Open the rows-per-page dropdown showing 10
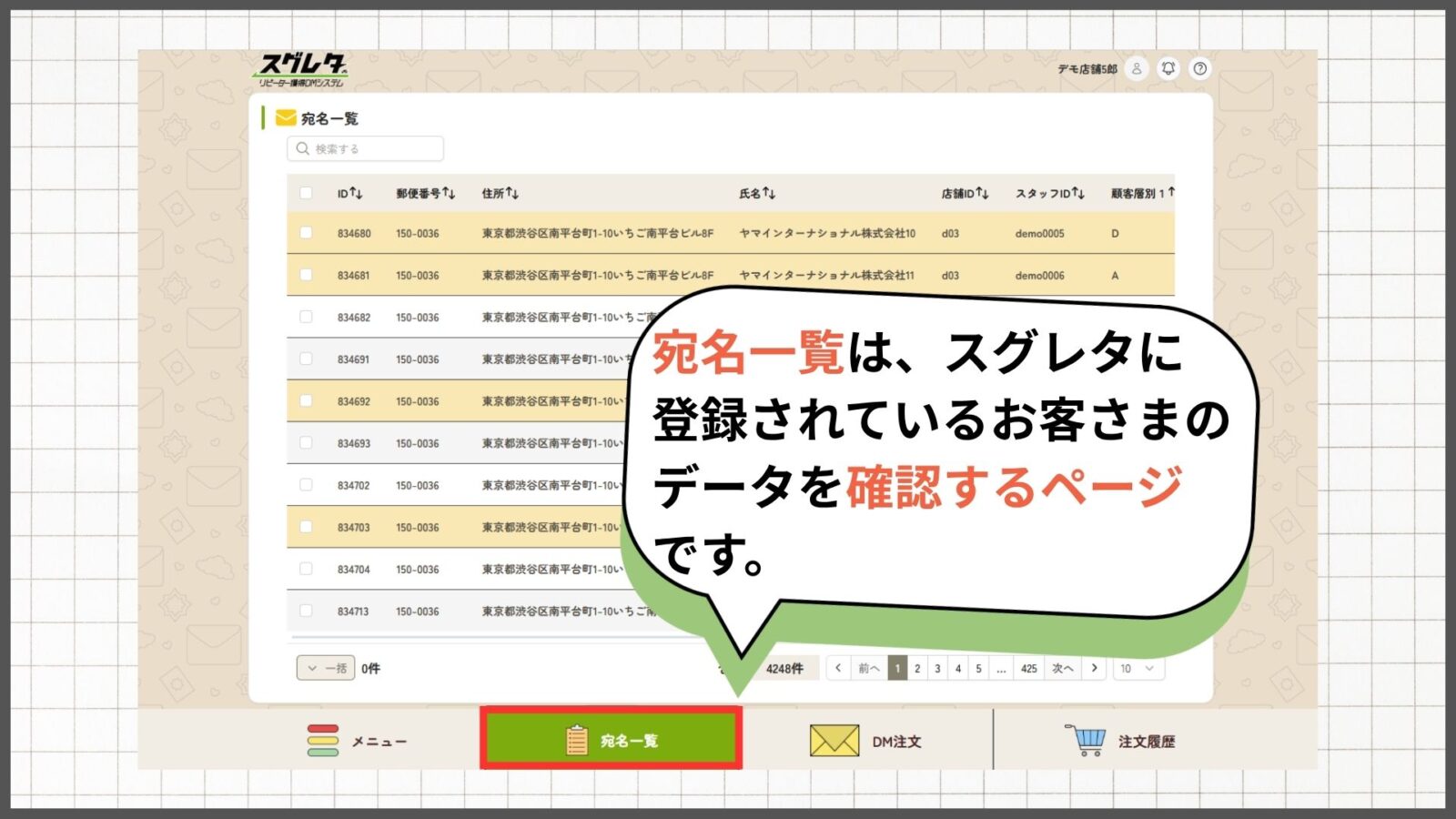The image size is (1456, 819). click(x=1137, y=668)
